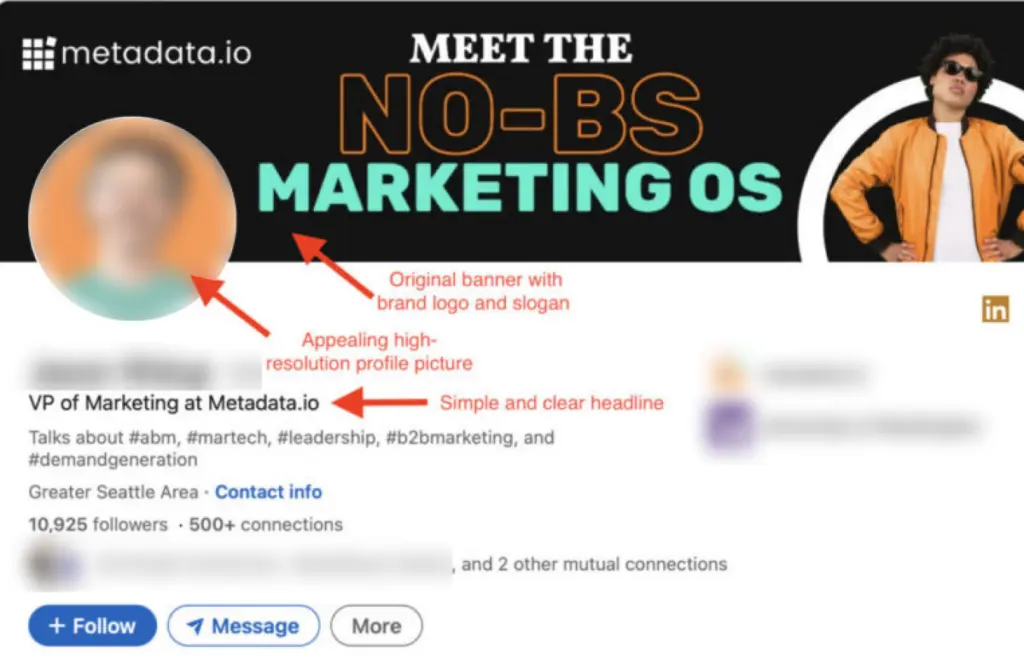The width and height of the screenshot is (1024, 671).
Task: Open Contact info
Action: [x=268, y=492]
